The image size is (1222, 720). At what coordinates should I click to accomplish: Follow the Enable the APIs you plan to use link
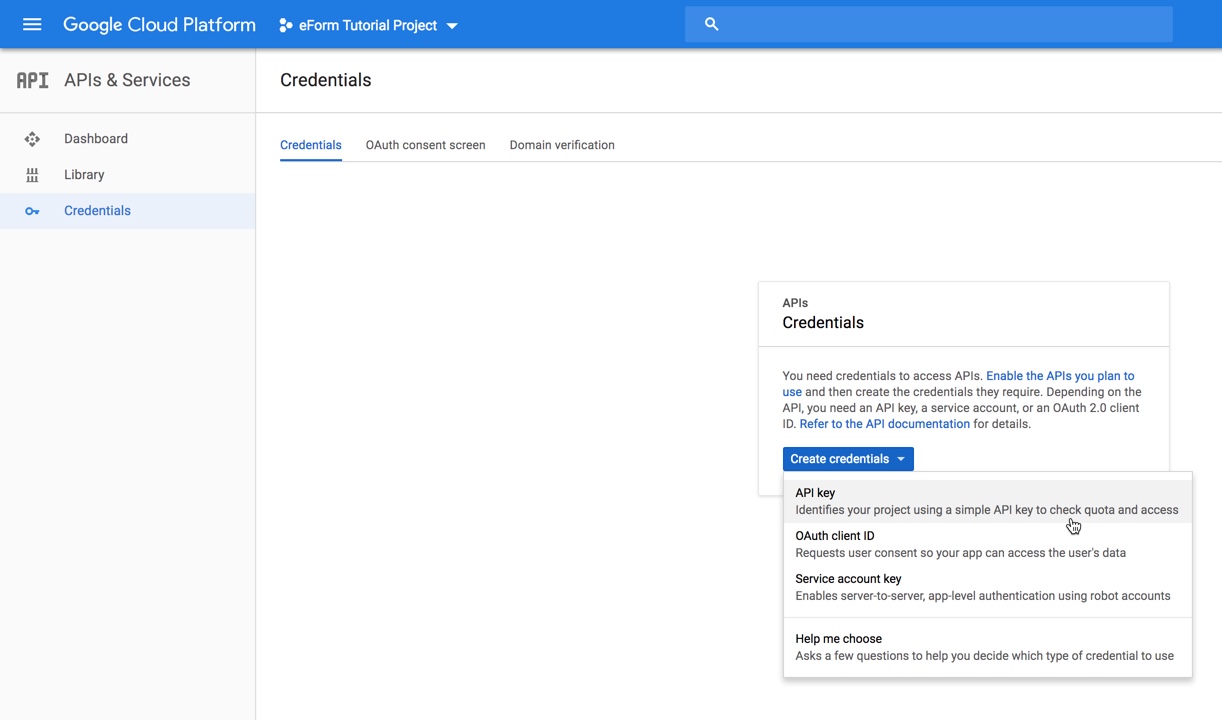click(x=1060, y=376)
